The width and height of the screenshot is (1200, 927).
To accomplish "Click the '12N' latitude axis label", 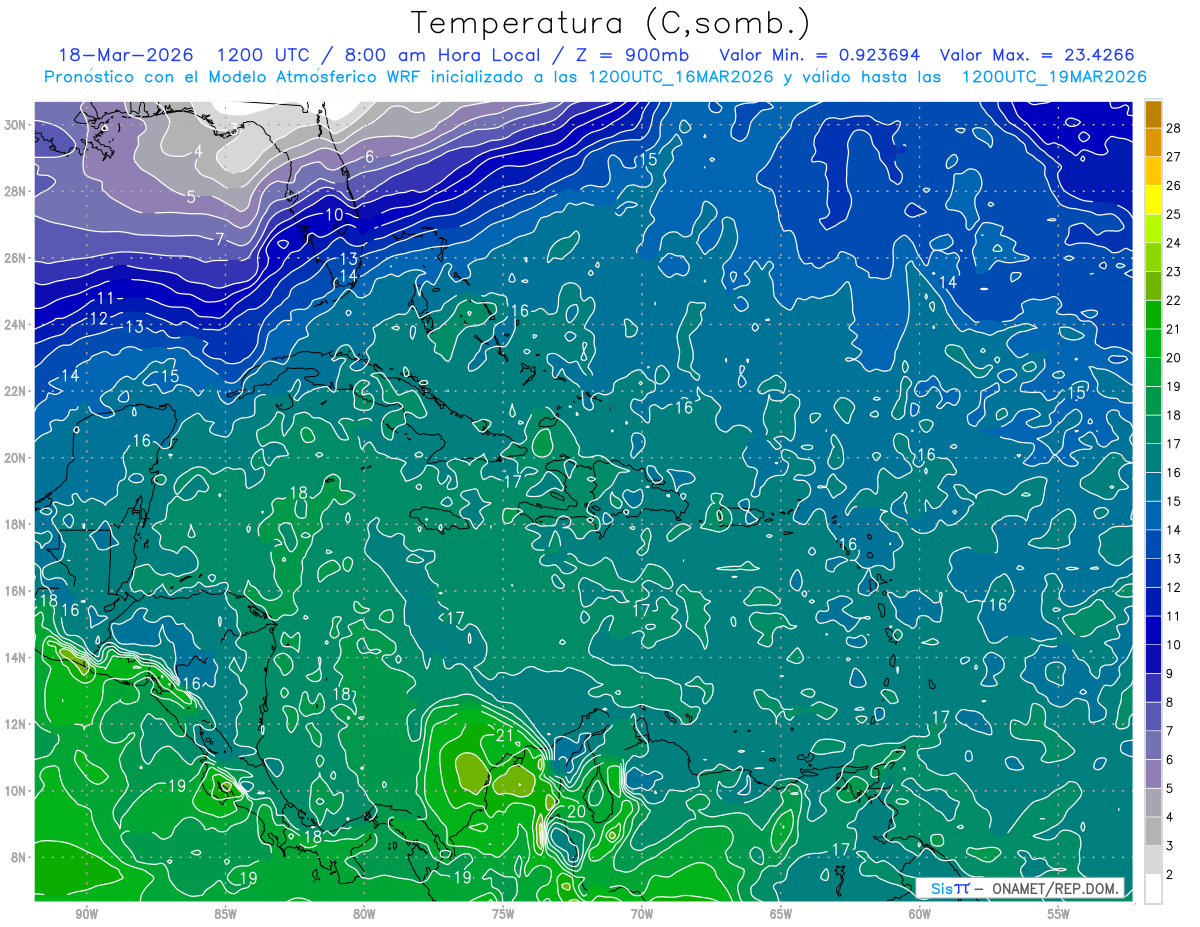I will pyautogui.click(x=15, y=724).
